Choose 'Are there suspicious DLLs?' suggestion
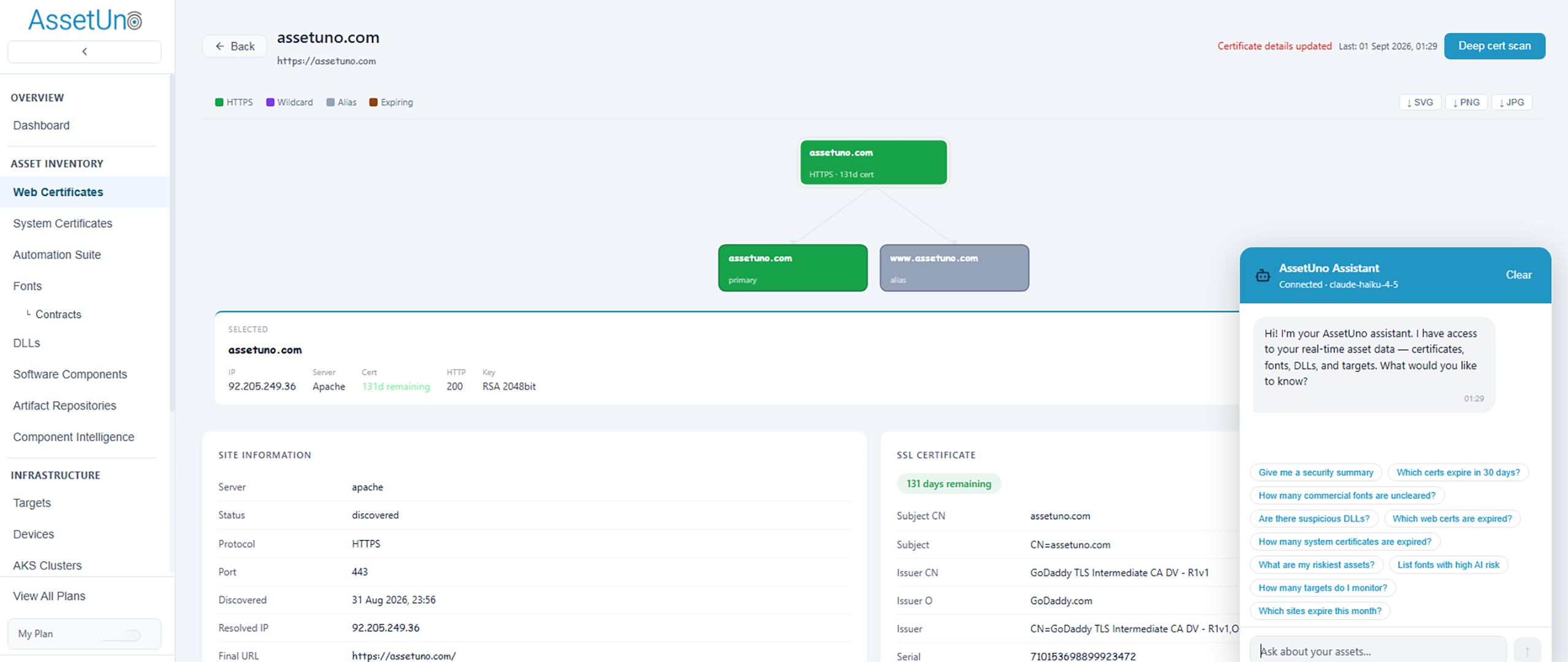 coord(1314,519)
